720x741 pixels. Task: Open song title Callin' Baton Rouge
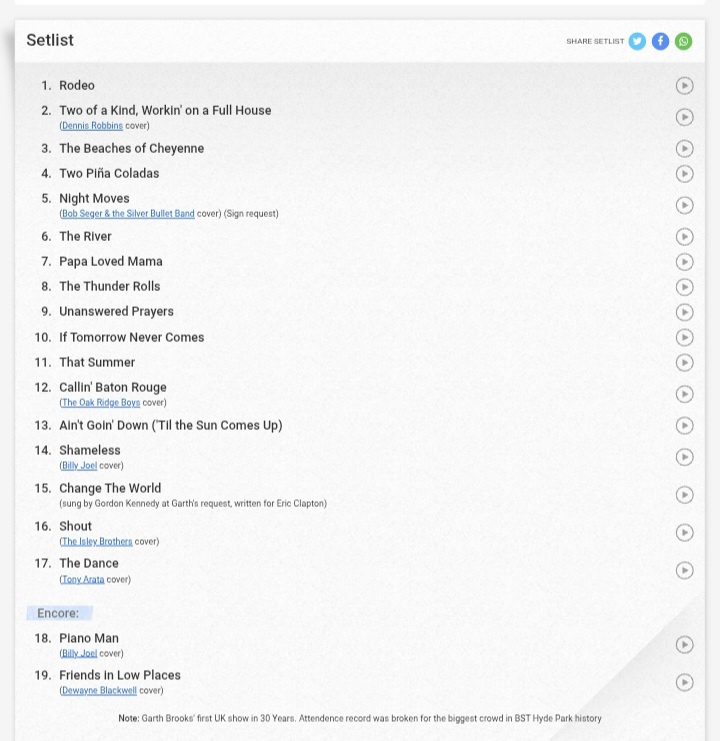coord(113,388)
